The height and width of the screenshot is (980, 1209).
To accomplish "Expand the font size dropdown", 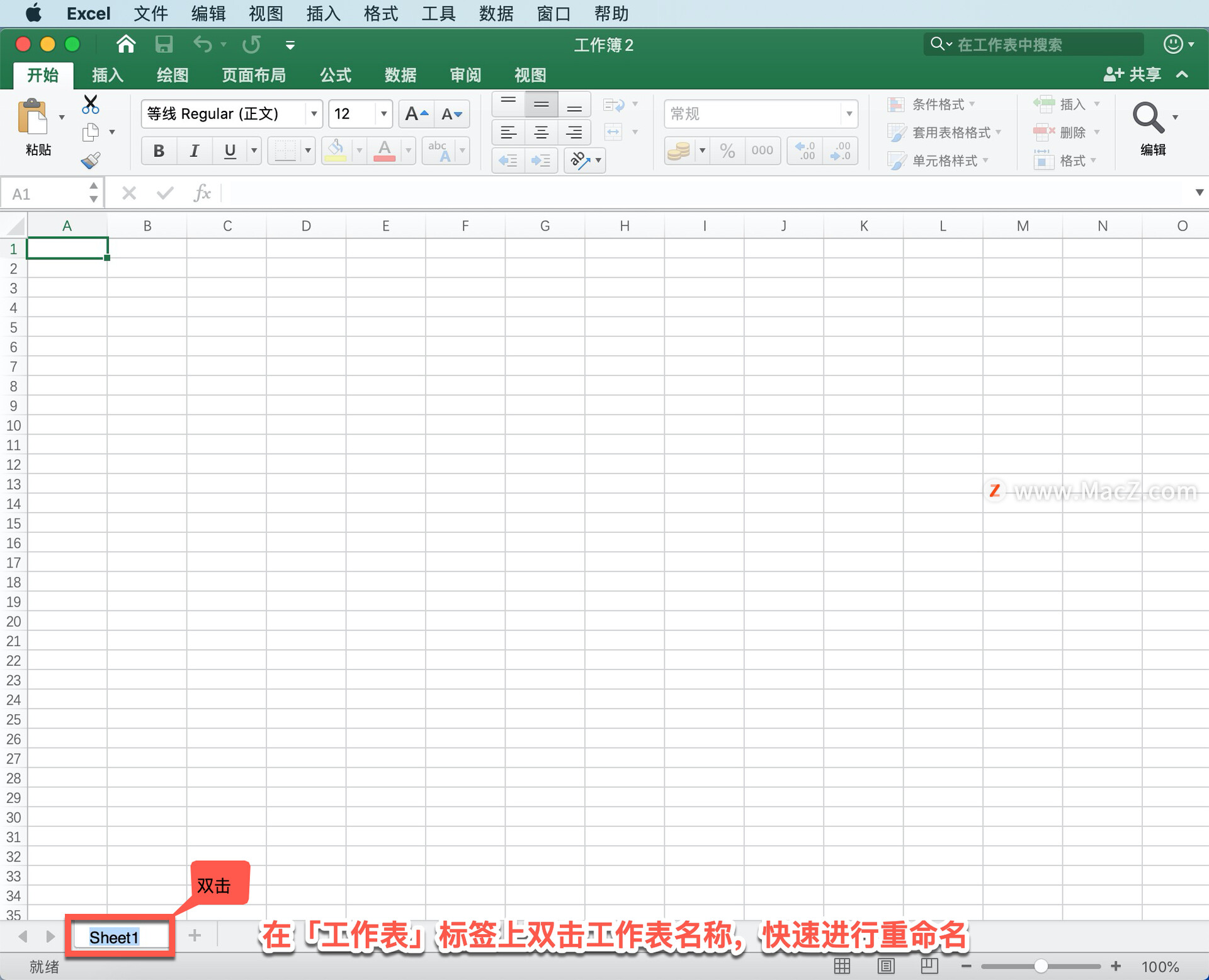I will point(383,114).
